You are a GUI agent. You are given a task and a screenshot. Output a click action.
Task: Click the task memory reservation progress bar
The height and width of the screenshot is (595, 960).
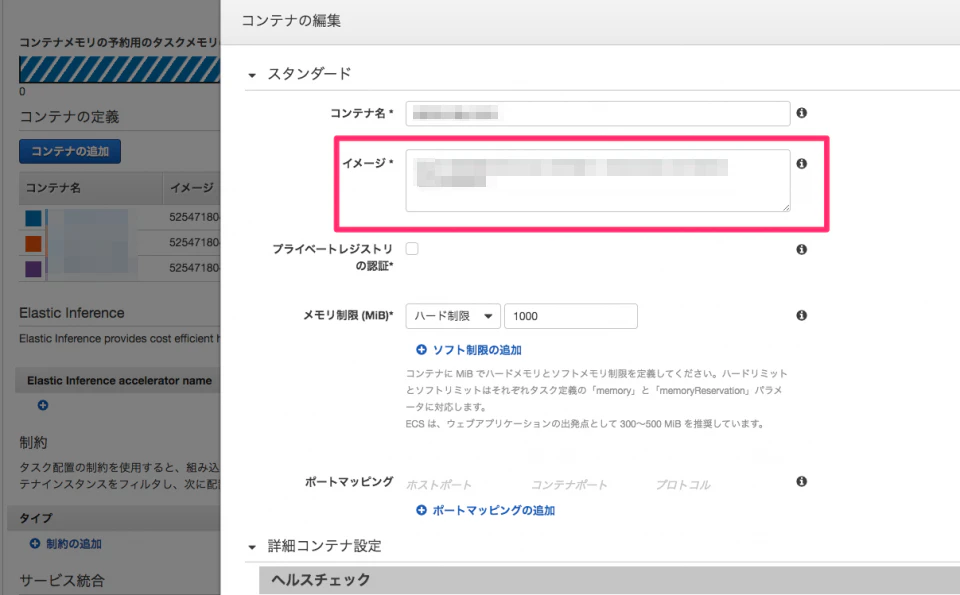120,71
